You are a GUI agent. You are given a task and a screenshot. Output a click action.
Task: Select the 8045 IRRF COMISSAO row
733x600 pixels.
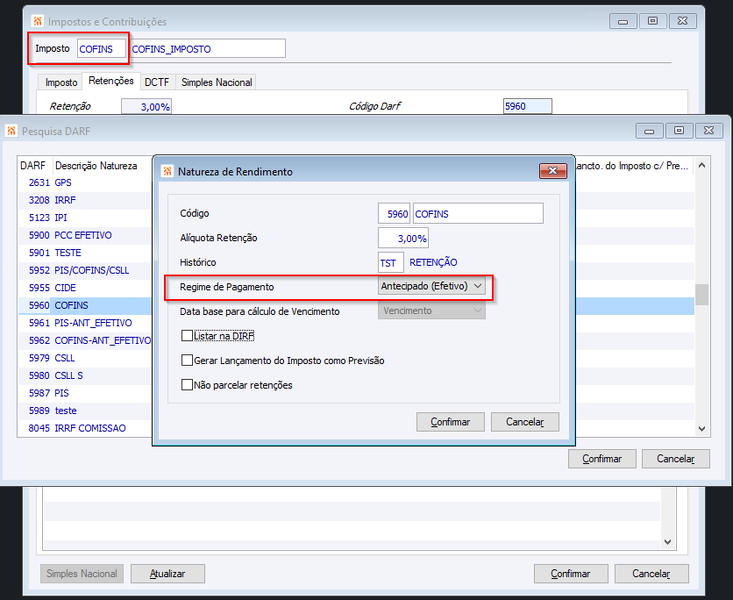[85, 428]
